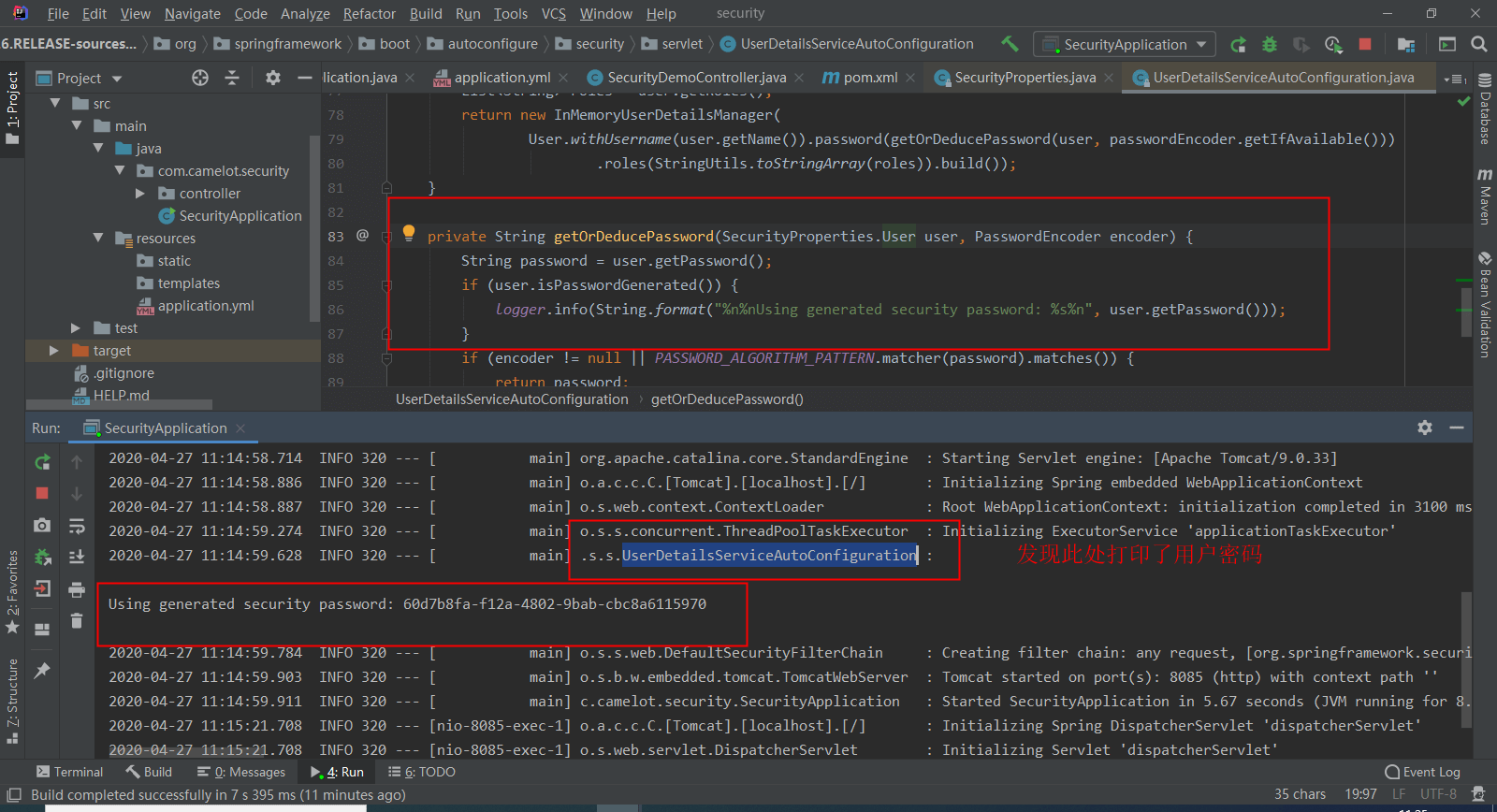
Task: Start debugging with the green bug icon
Action: click(1270, 44)
